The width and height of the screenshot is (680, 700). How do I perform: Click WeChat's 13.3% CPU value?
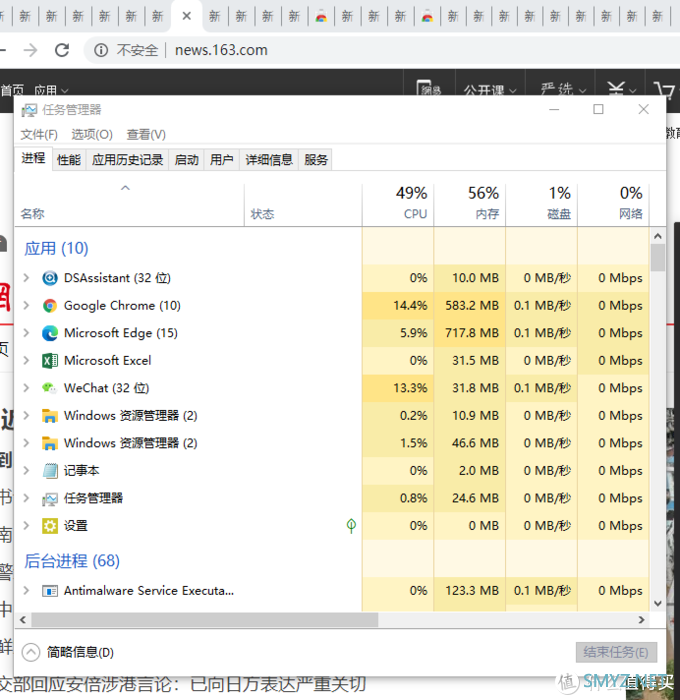(410, 388)
